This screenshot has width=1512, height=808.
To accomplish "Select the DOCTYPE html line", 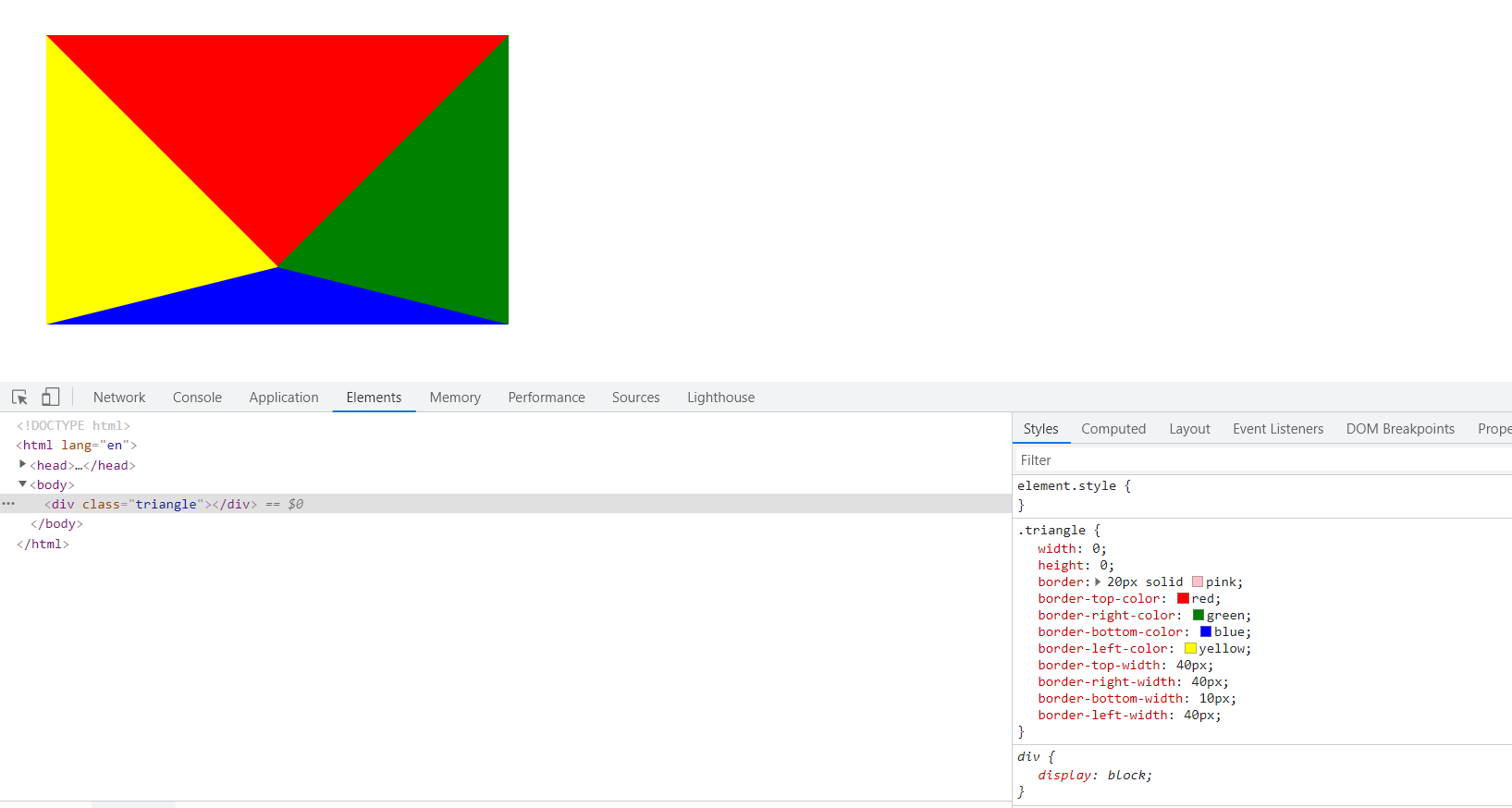I will (73, 425).
